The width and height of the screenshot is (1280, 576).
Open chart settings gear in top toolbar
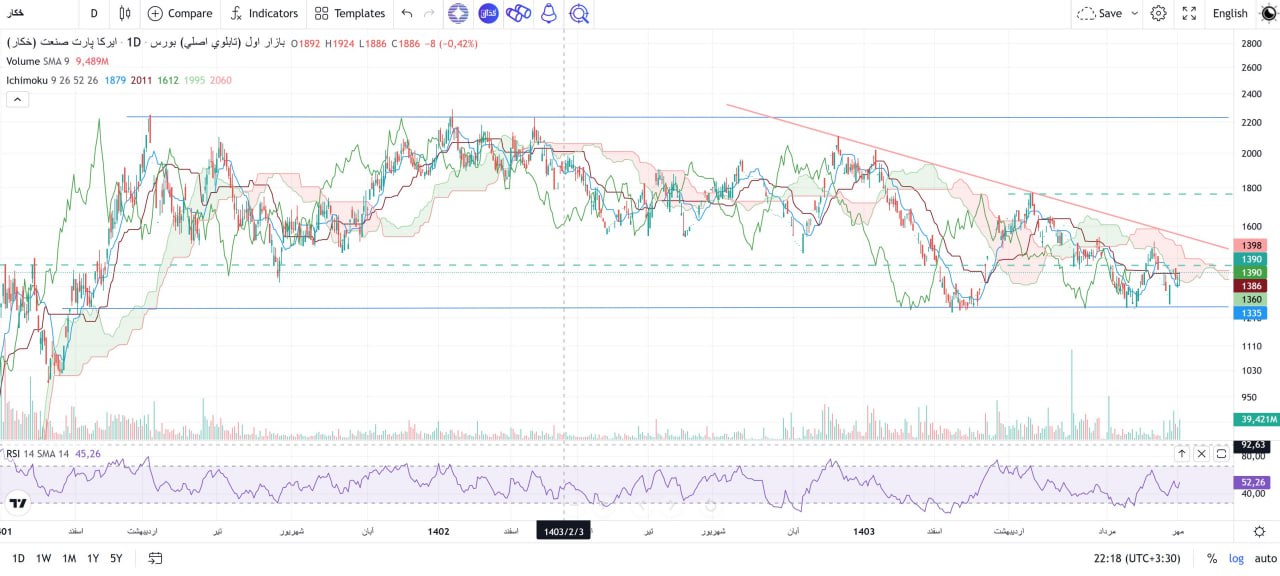[x=1158, y=13]
